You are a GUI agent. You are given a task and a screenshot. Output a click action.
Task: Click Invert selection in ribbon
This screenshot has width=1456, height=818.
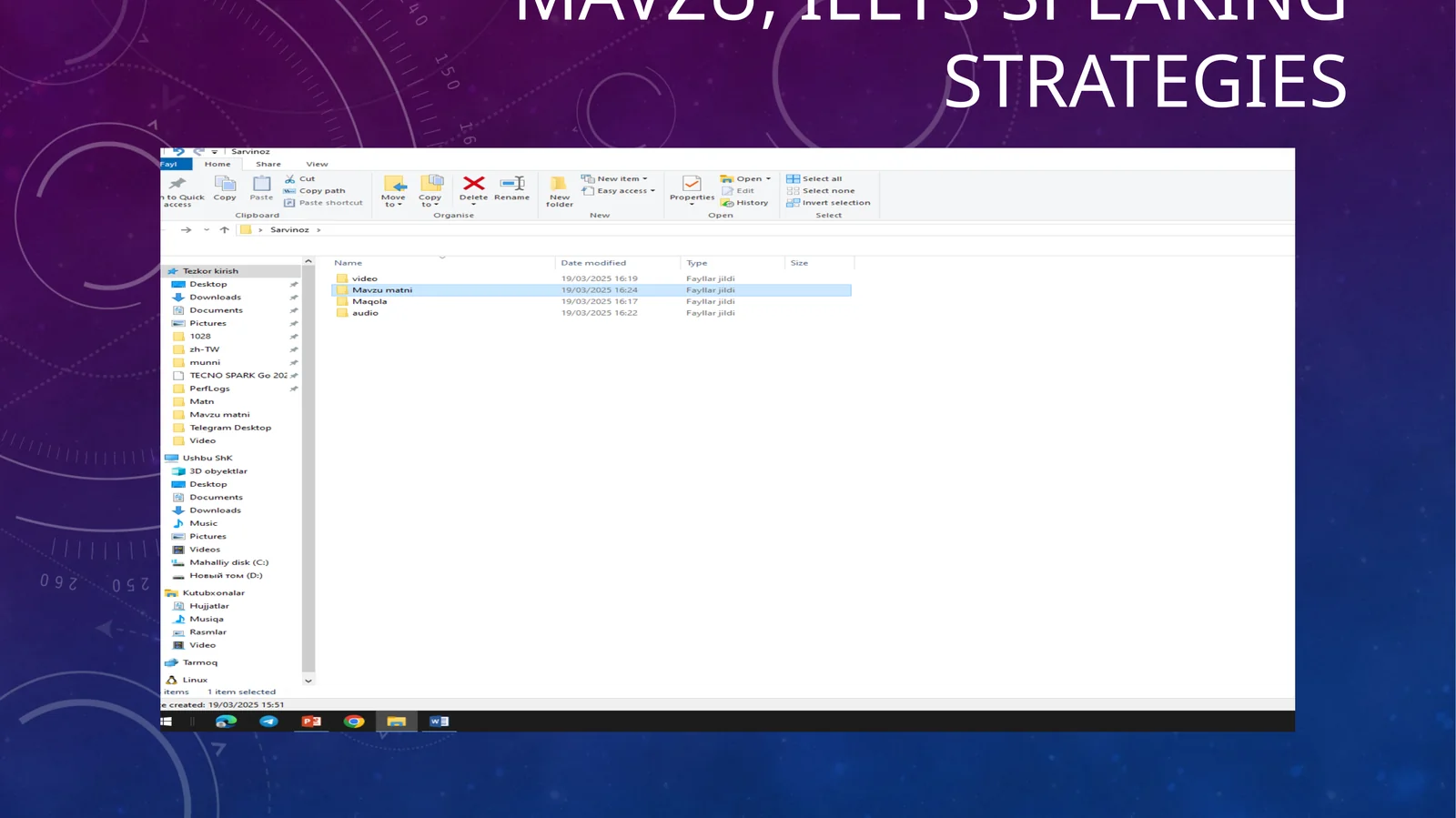(834, 203)
